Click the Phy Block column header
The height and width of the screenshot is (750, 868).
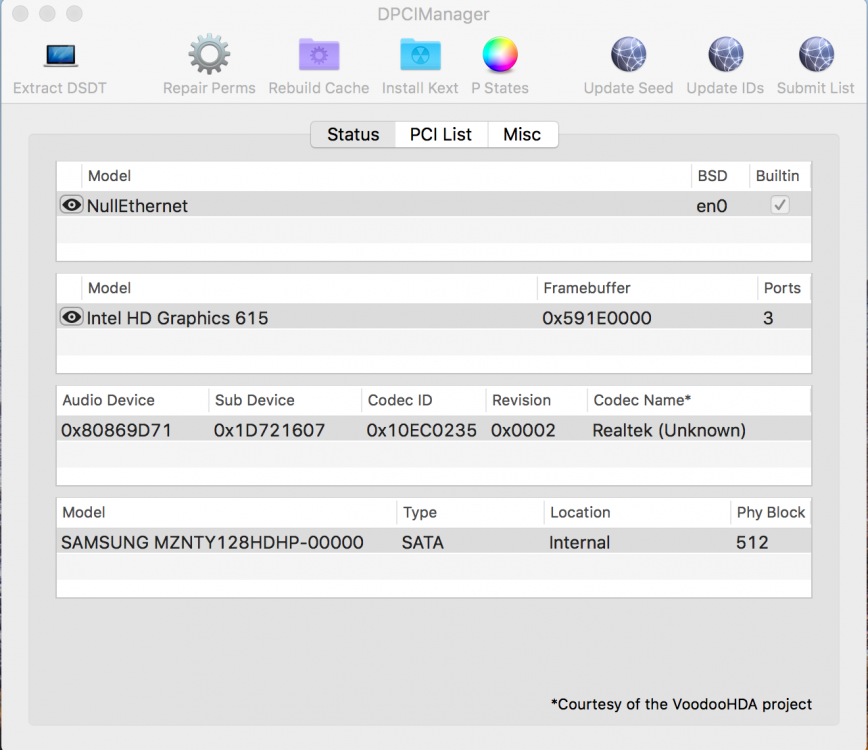tap(771, 513)
